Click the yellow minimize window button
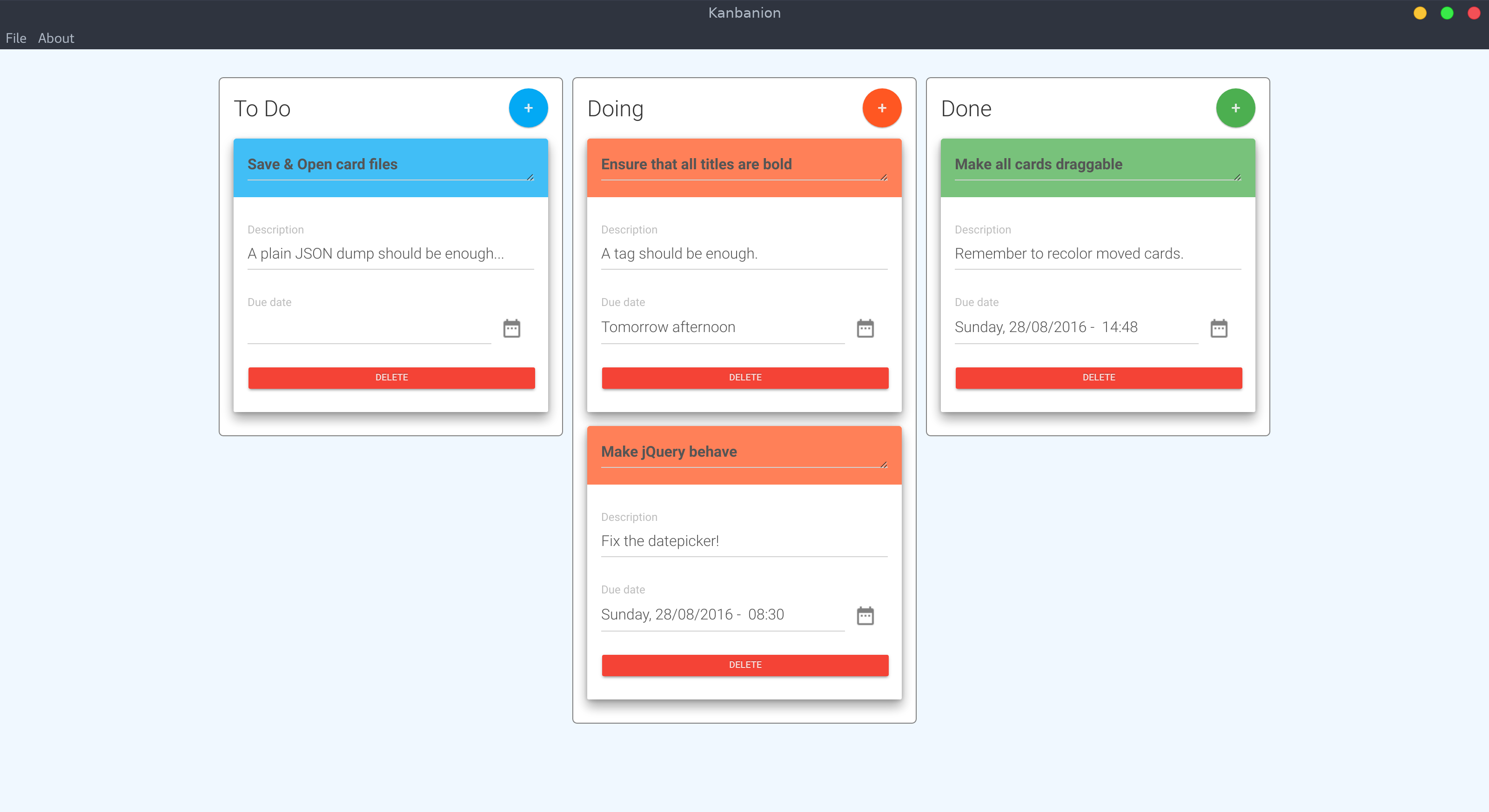 pyautogui.click(x=1420, y=13)
